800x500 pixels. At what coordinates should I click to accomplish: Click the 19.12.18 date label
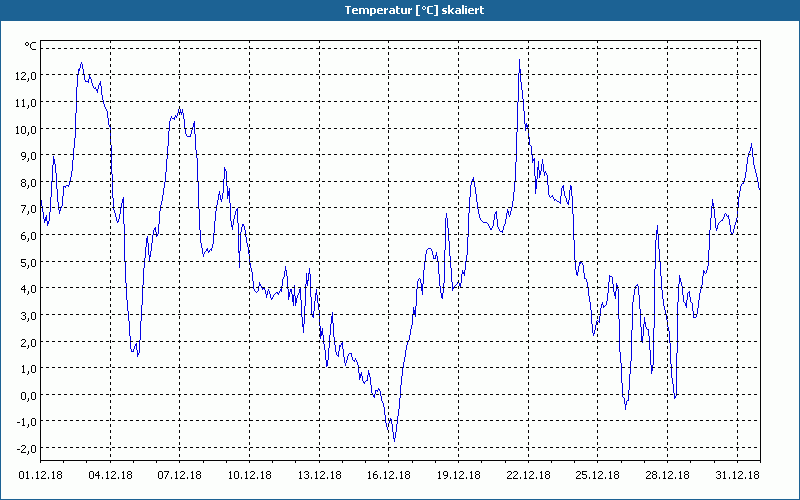pyautogui.click(x=459, y=475)
